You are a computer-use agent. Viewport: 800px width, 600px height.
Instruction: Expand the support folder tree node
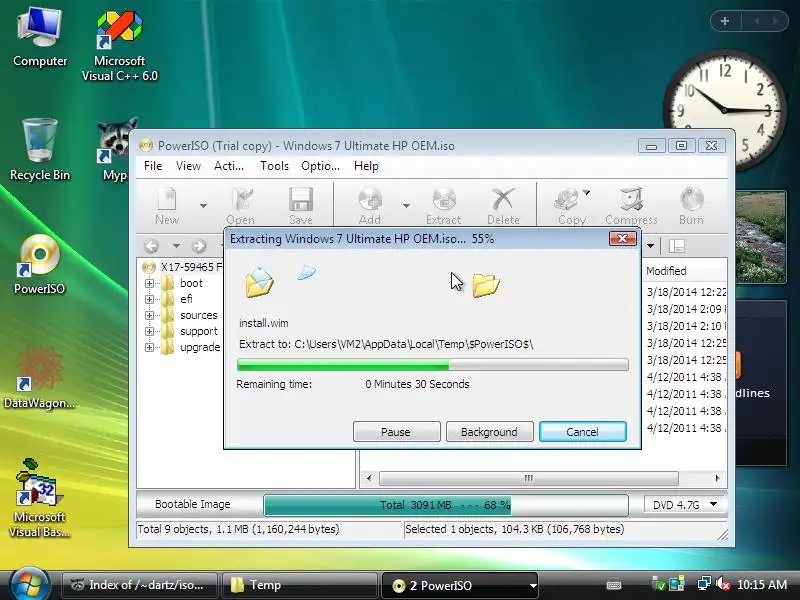point(149,331)
